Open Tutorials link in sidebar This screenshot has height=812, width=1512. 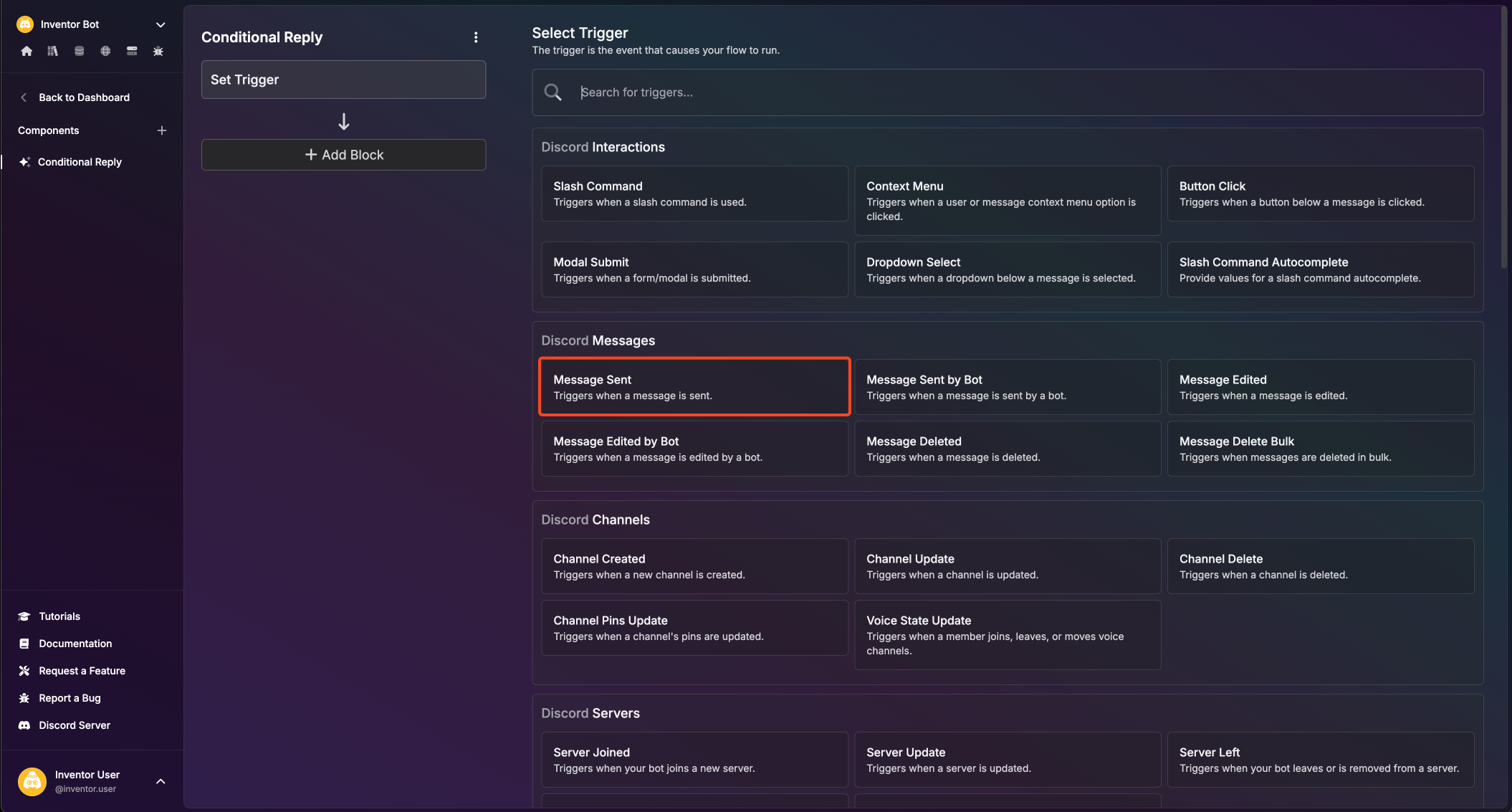pos(59,616)
